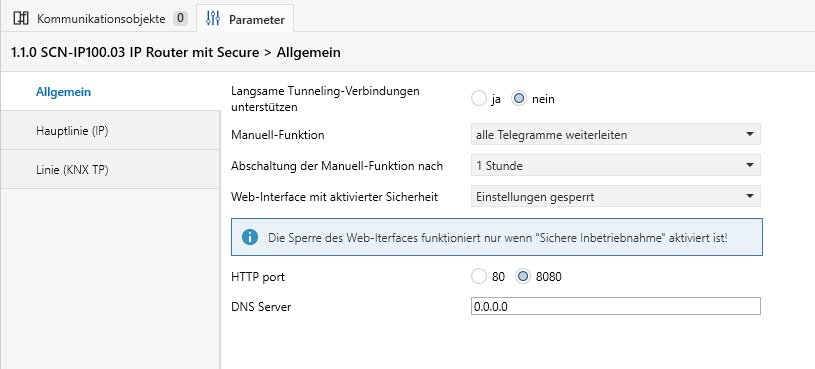Click the Web-Interface lock info message box
The image size is (815, 369).
497,238
